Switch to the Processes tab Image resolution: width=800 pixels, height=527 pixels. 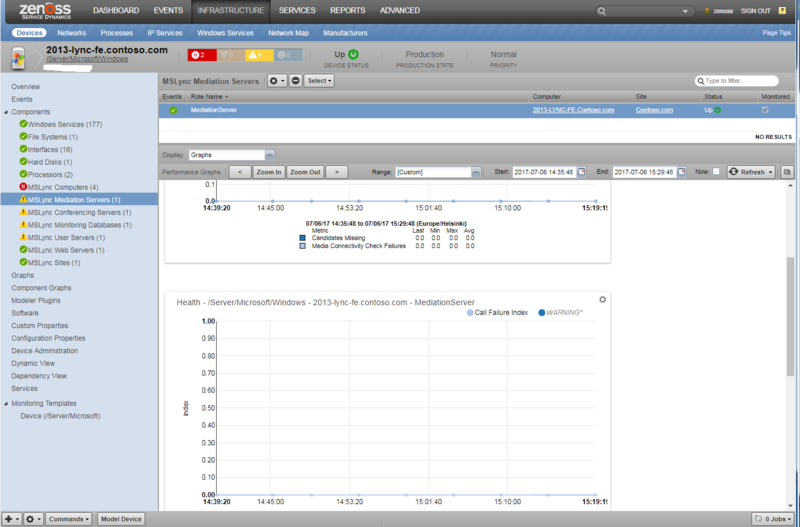pos(116,33)
